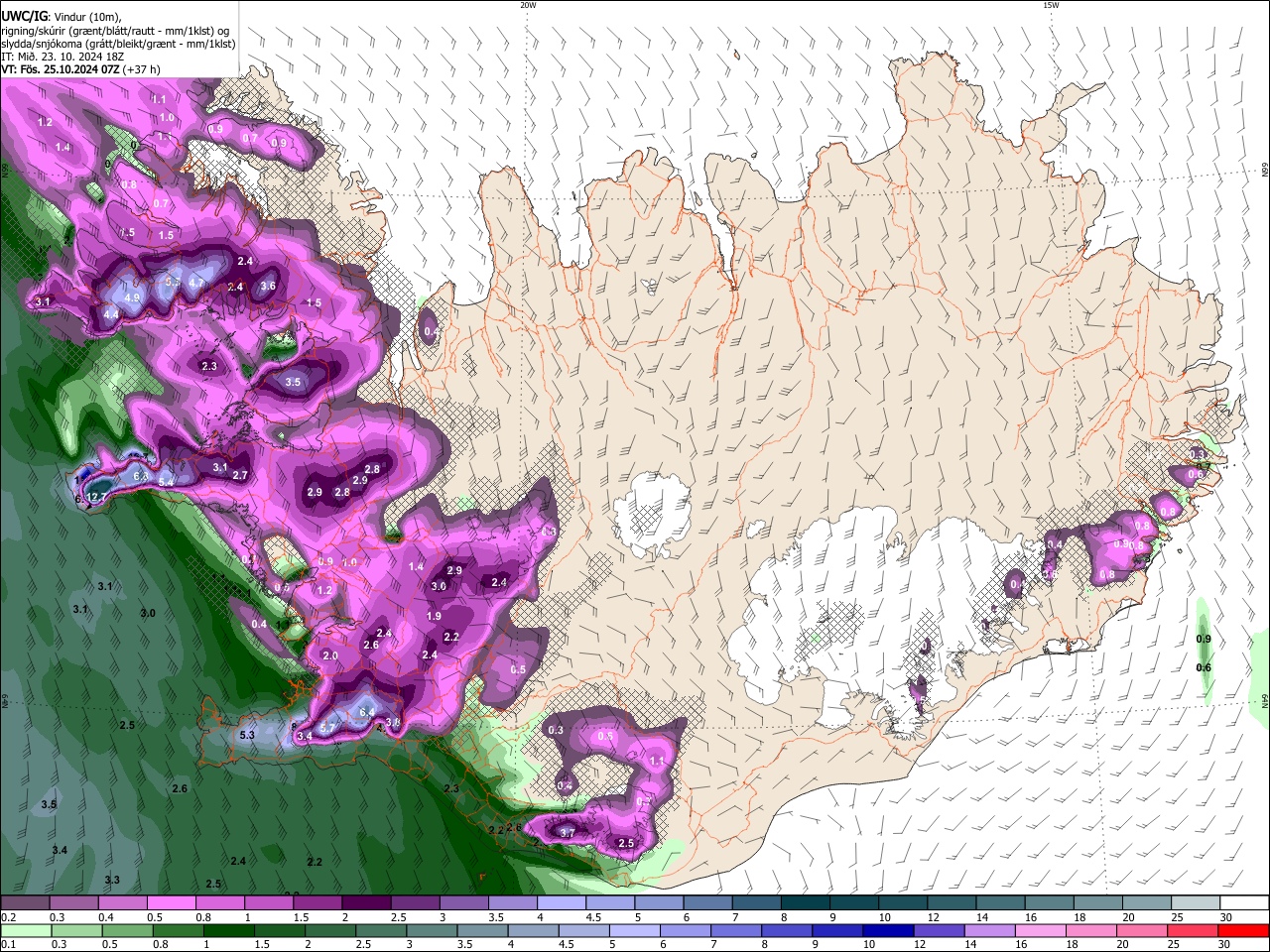Click the 2.7 snowfall value label
Image resolution: width=1270 pixels, height=952 pixels.
(240, 476)
